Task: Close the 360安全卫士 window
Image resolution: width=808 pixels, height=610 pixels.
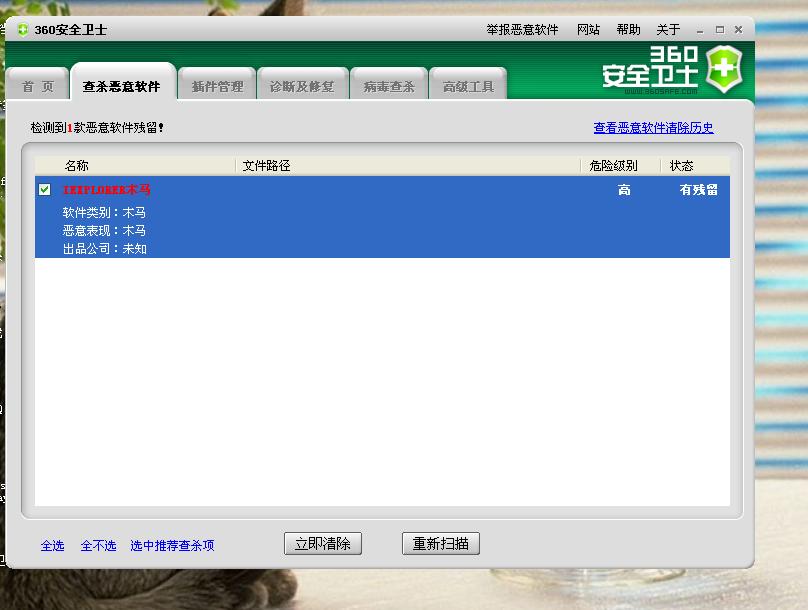Action: tap(738, 30)
